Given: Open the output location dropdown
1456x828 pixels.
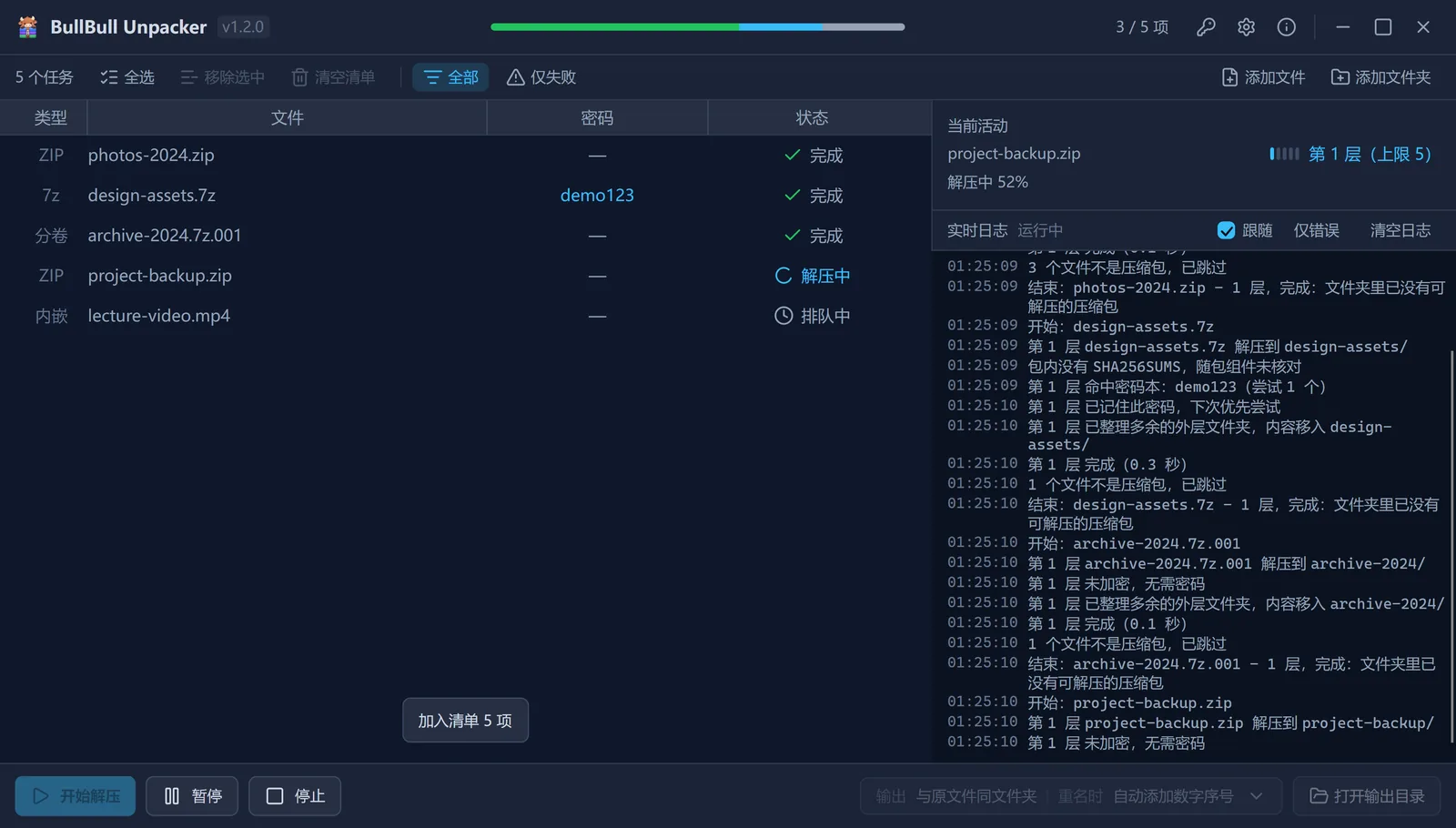Looking at the screenshot, I should click(x=1071, y=796).
